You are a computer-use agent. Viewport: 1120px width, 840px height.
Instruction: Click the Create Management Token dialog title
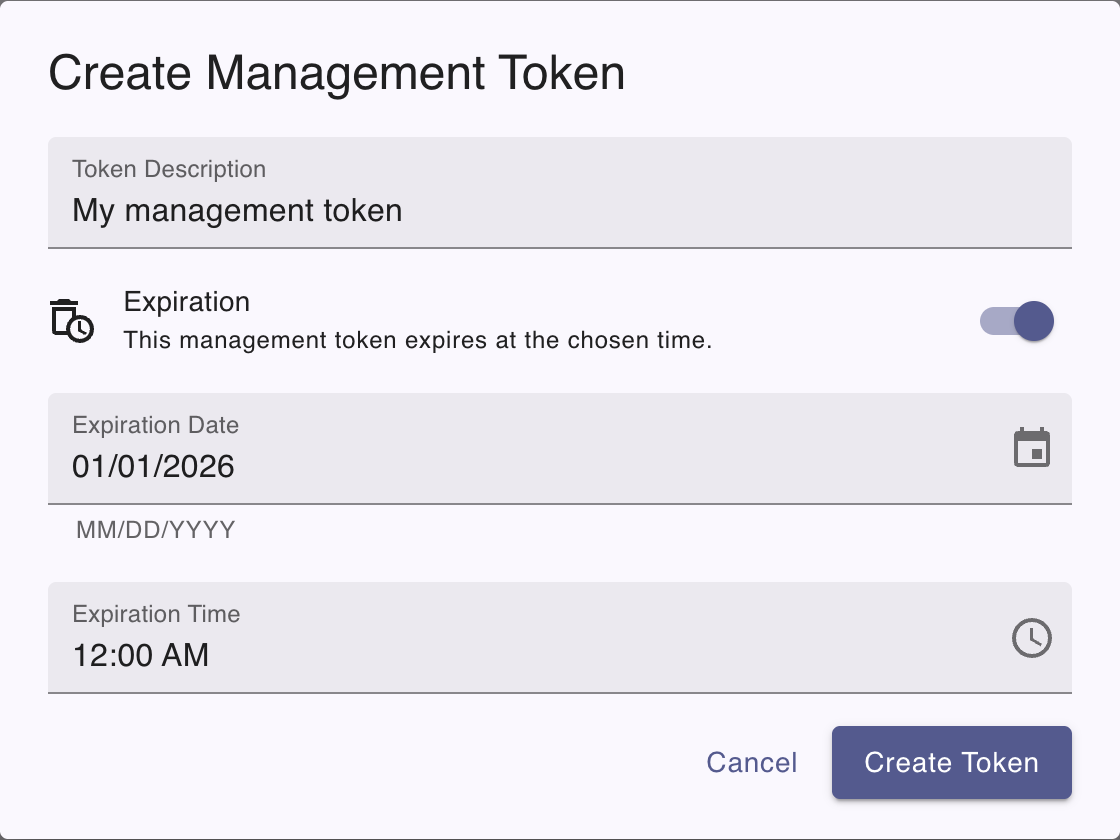coord(336,72)
